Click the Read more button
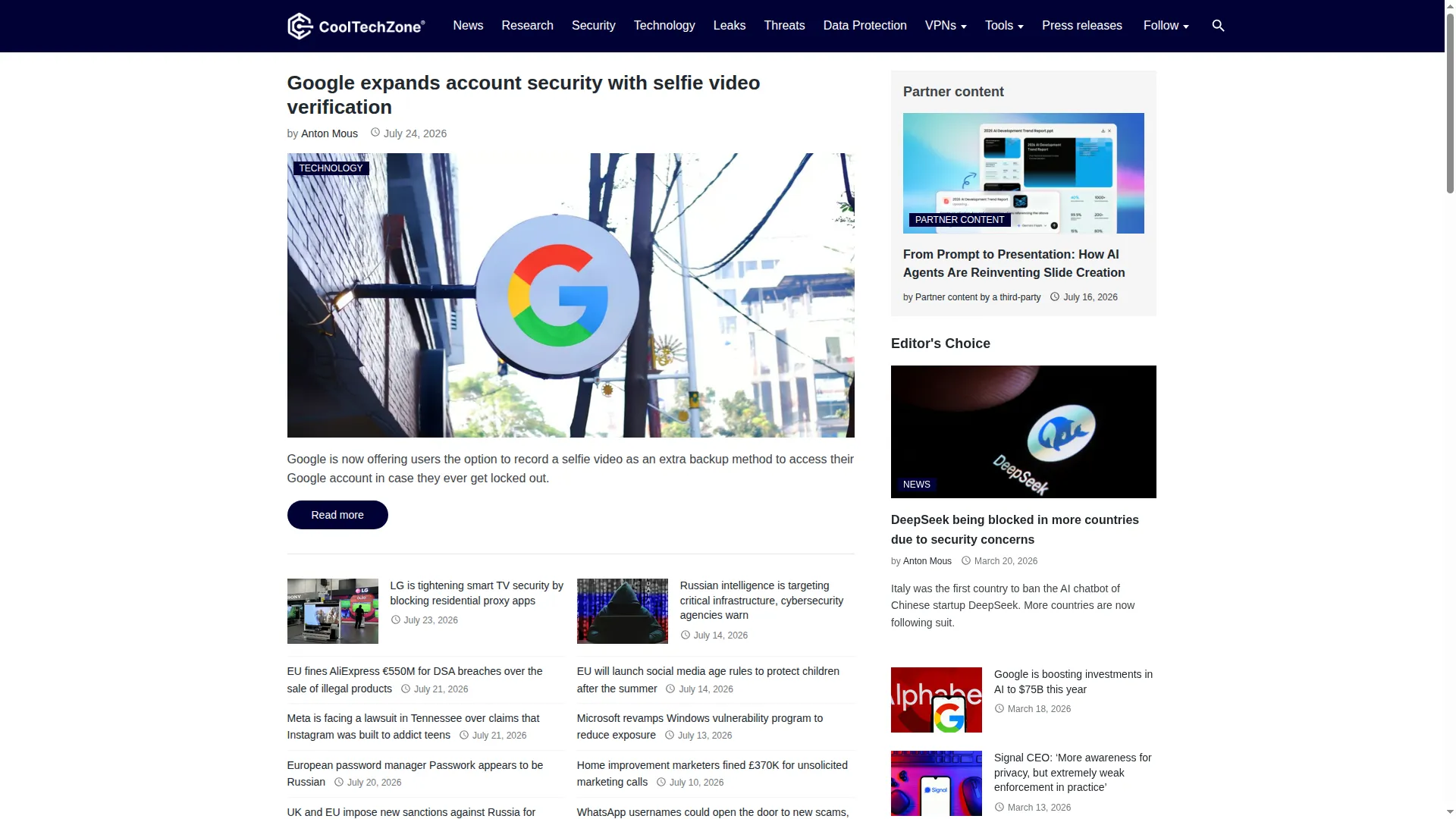 [337, 515]
